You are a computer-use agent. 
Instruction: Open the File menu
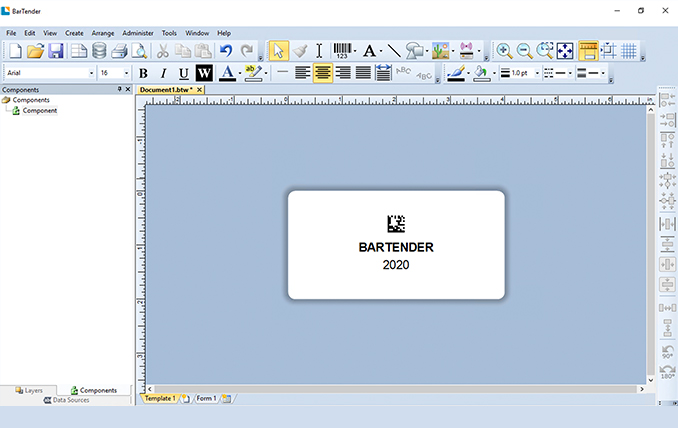[11, 33]
